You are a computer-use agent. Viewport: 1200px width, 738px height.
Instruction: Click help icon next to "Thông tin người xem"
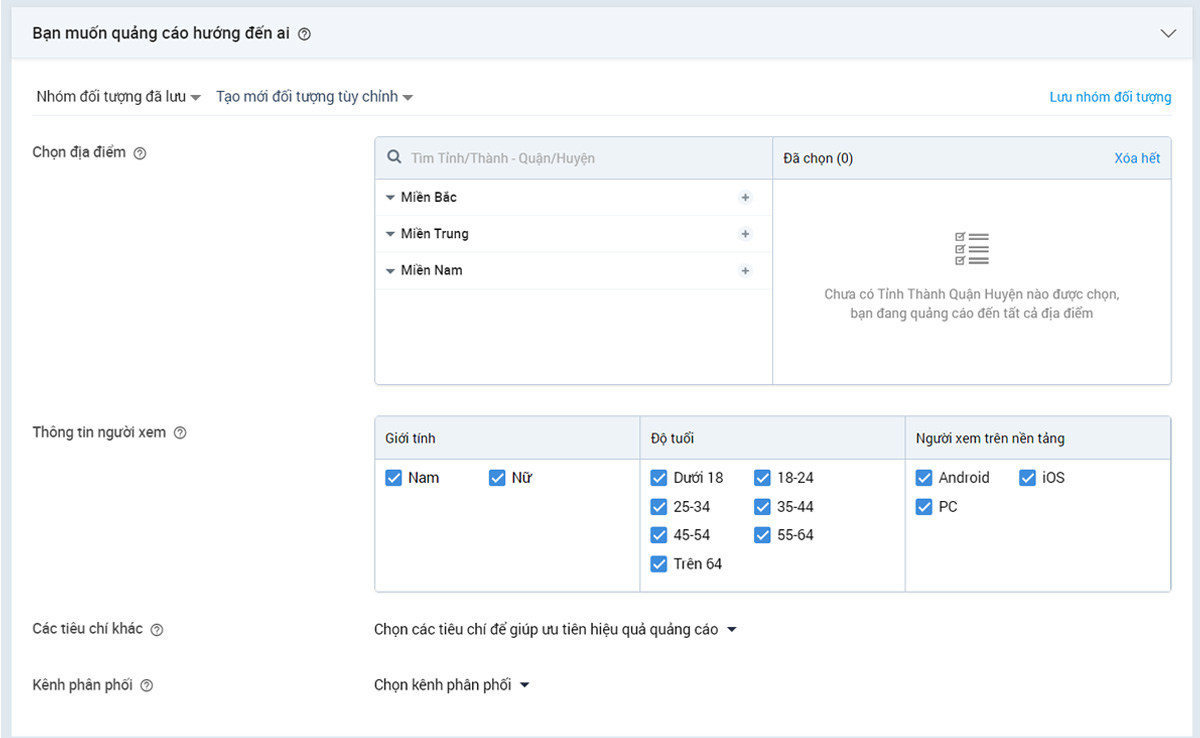point(180,434)
